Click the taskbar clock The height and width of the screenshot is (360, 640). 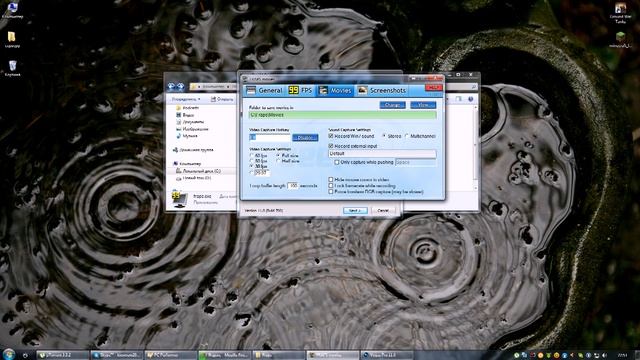pyautogui.click(x=622, y=356)
